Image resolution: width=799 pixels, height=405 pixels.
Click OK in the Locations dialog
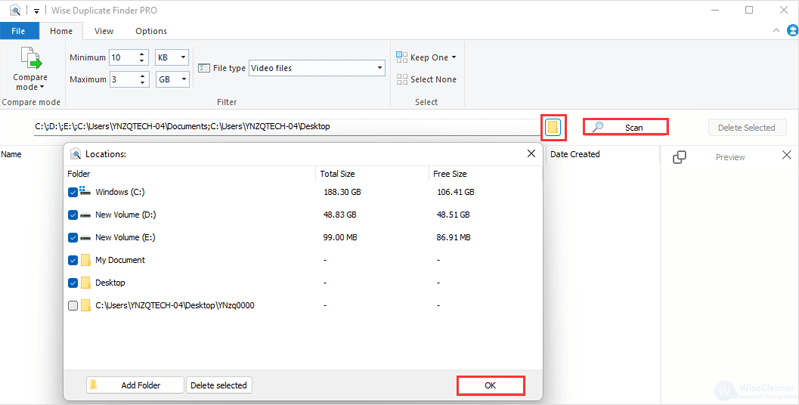coord(490,386)
